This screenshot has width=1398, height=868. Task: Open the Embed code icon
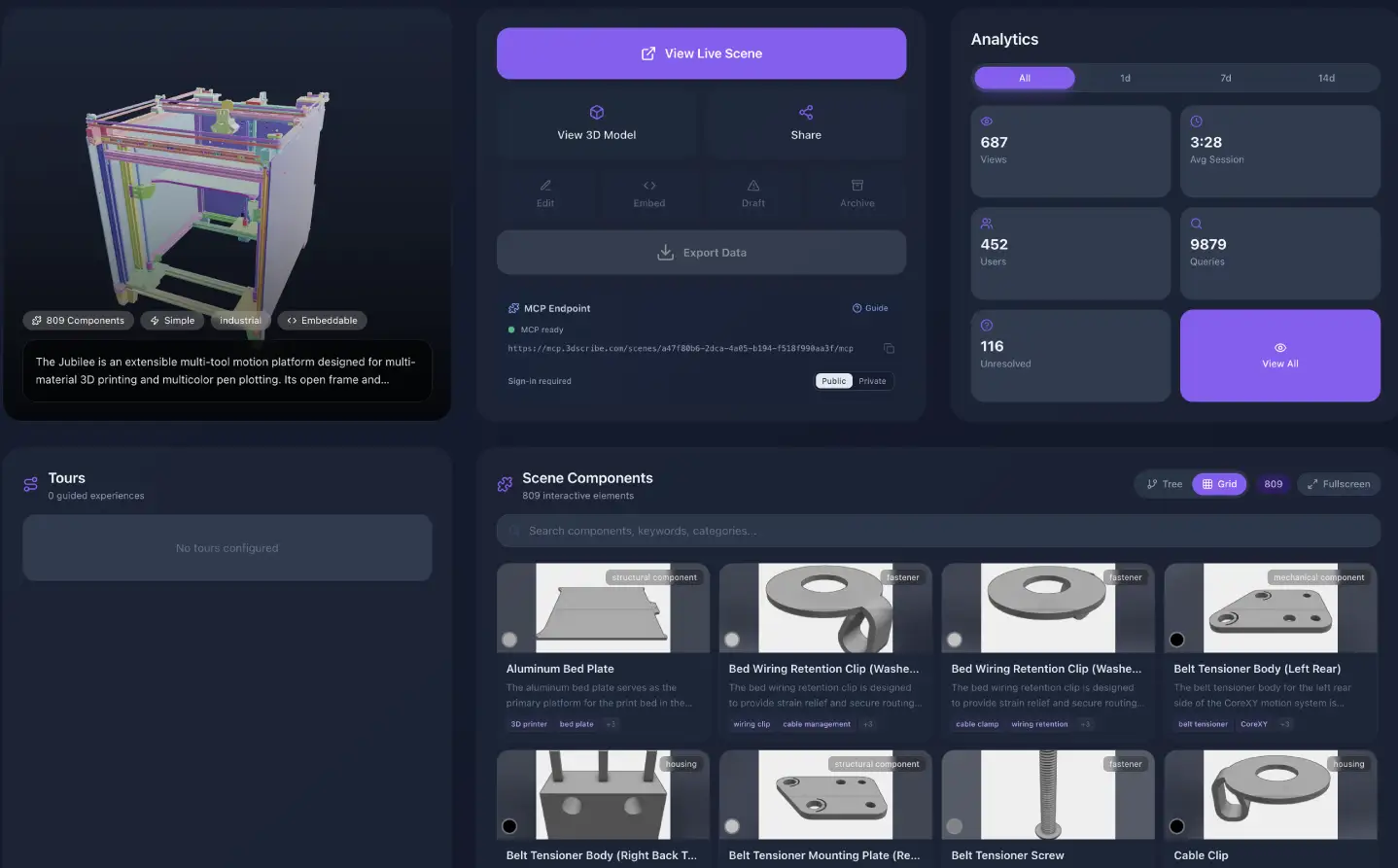(x=649, y=186)
